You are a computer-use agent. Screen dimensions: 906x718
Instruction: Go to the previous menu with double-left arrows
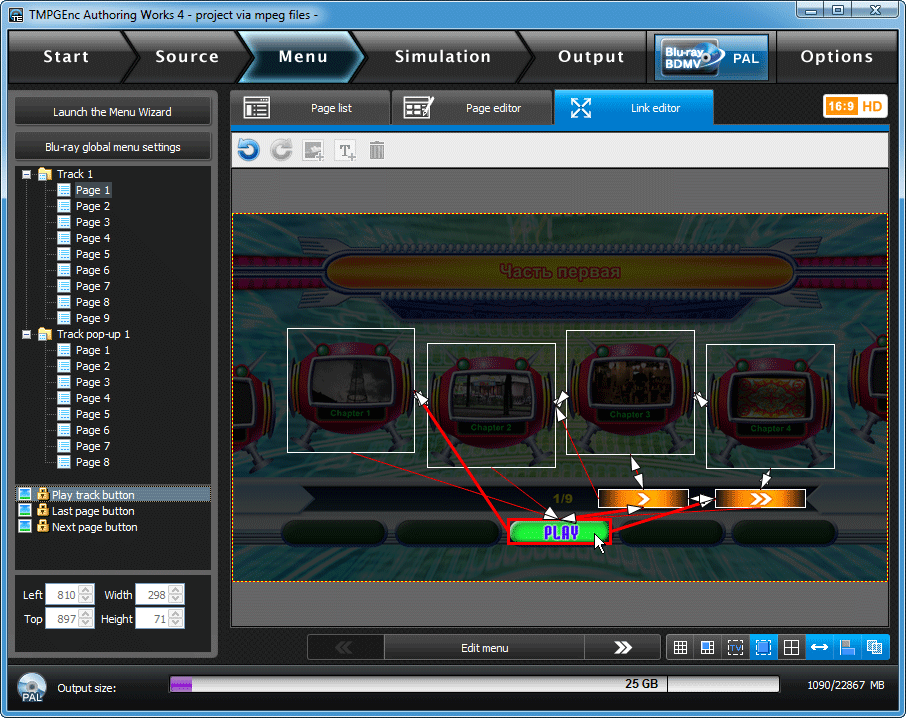(346, 648)
